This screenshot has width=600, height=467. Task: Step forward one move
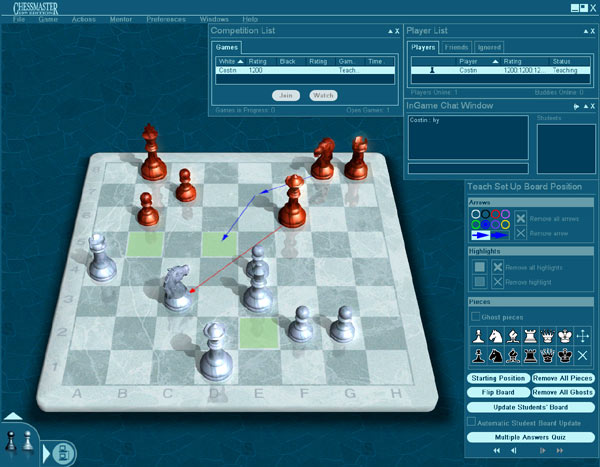click(543, 451)
